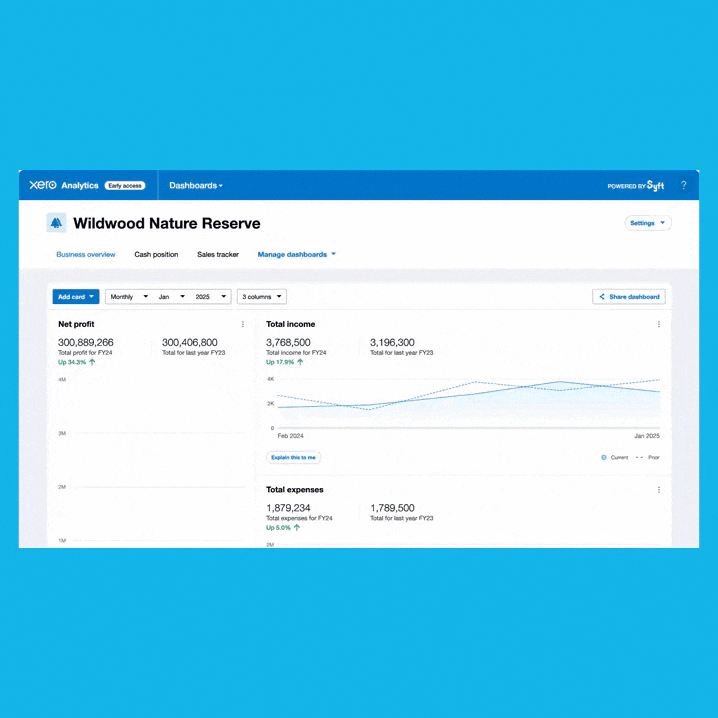Open the help question mark icon
This screenshot has height=718, width=718.
684,185
